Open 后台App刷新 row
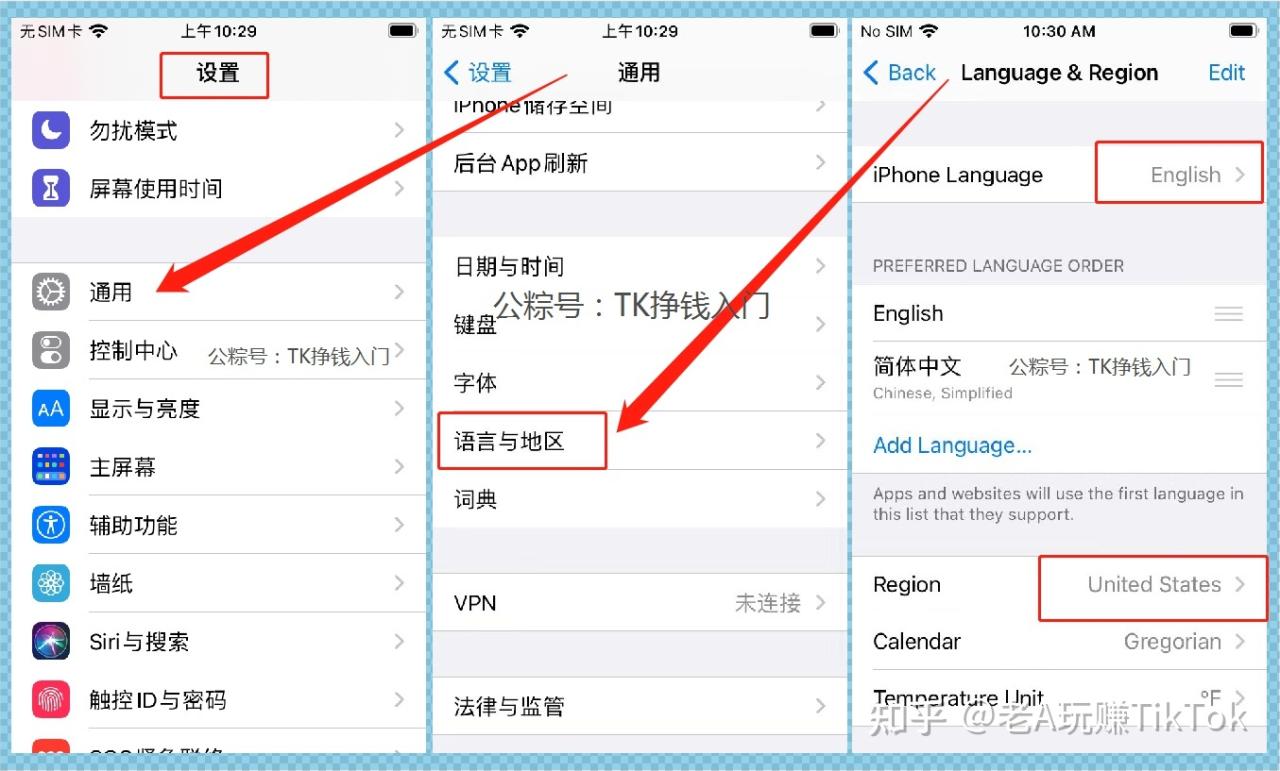Screen dimensions: 1280x771 click(x=640, y=163)
